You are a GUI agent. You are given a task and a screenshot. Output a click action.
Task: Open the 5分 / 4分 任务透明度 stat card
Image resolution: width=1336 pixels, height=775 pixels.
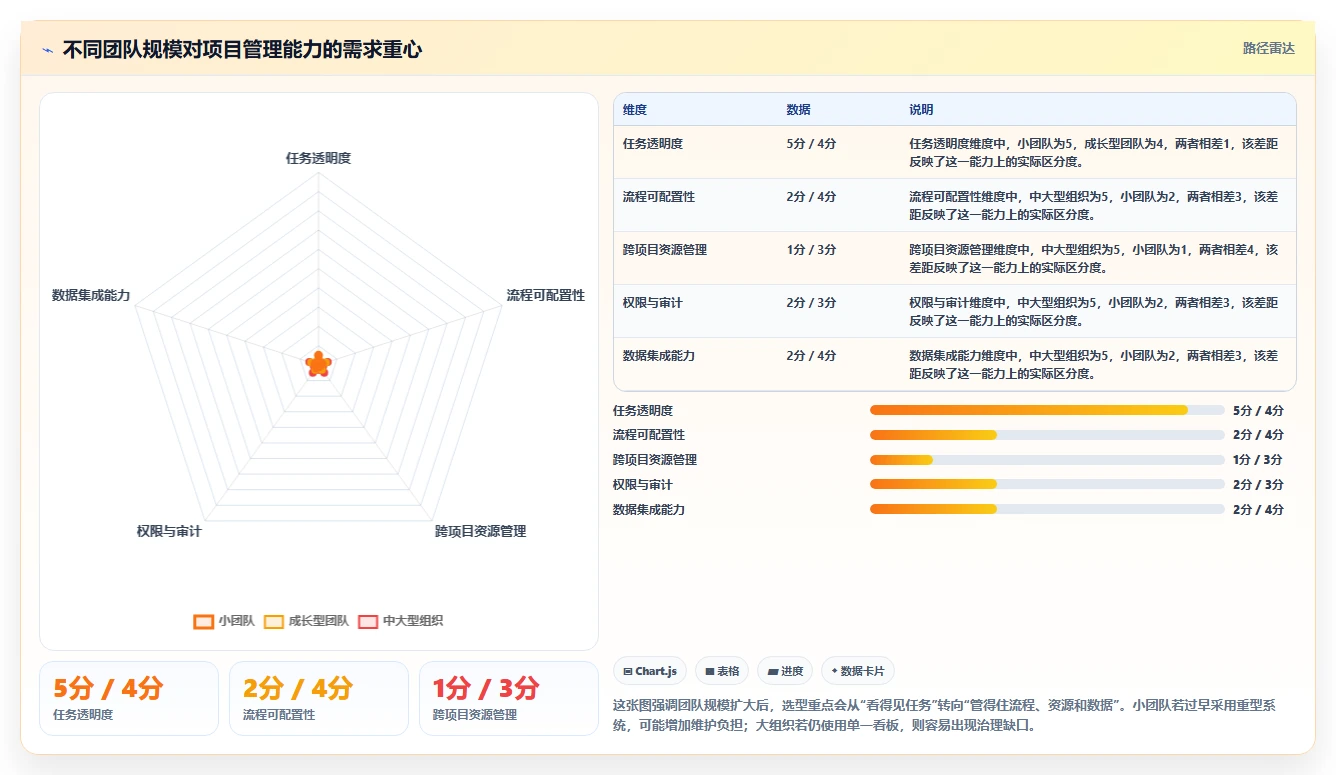(129, 698)
